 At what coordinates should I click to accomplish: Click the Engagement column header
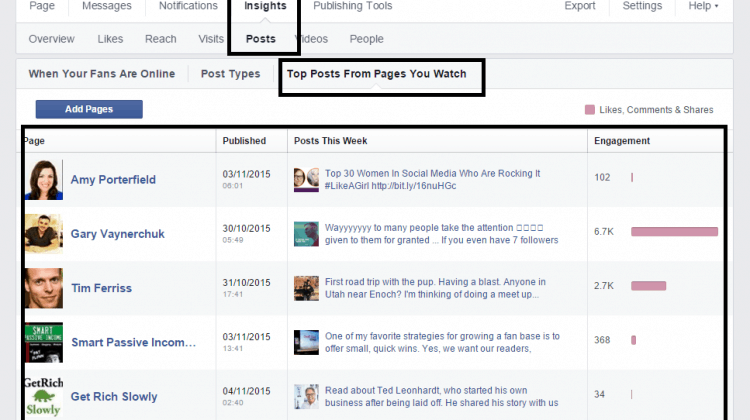pos(622,141)
